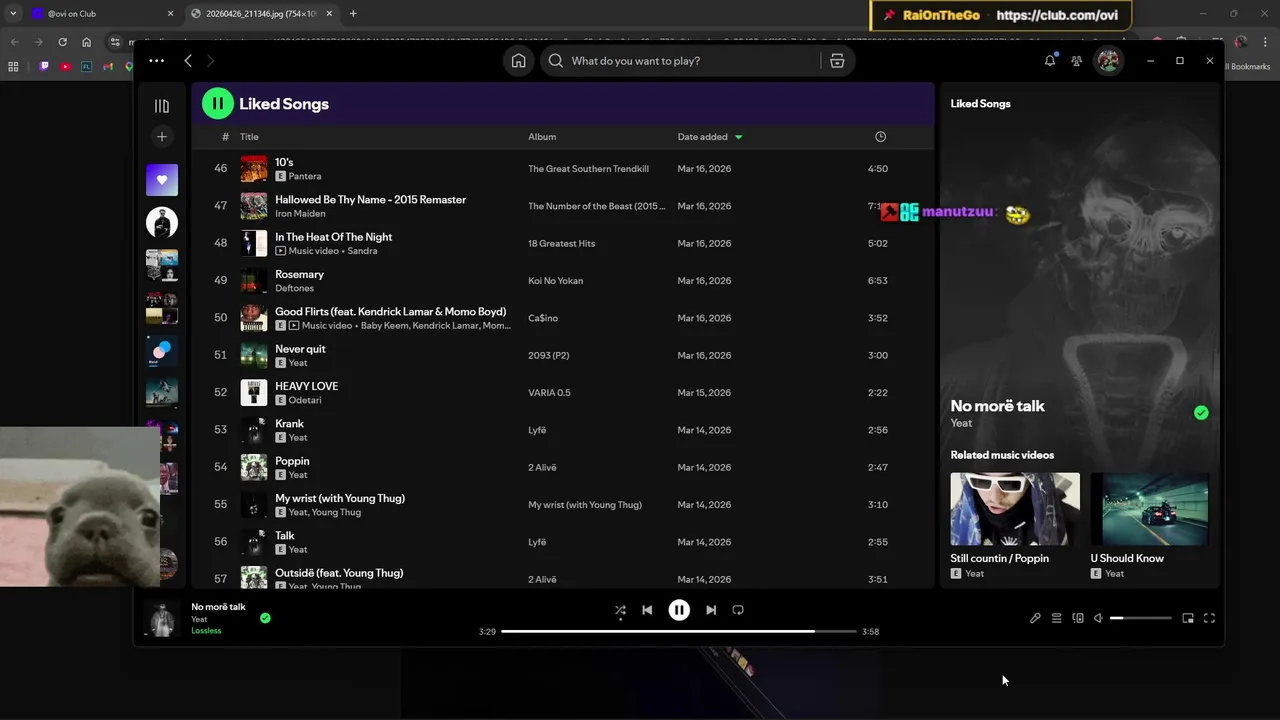Sort by the Title column header
This screenshot has height=720, width=1280.
pyautogui.click(x=249, y=137)
